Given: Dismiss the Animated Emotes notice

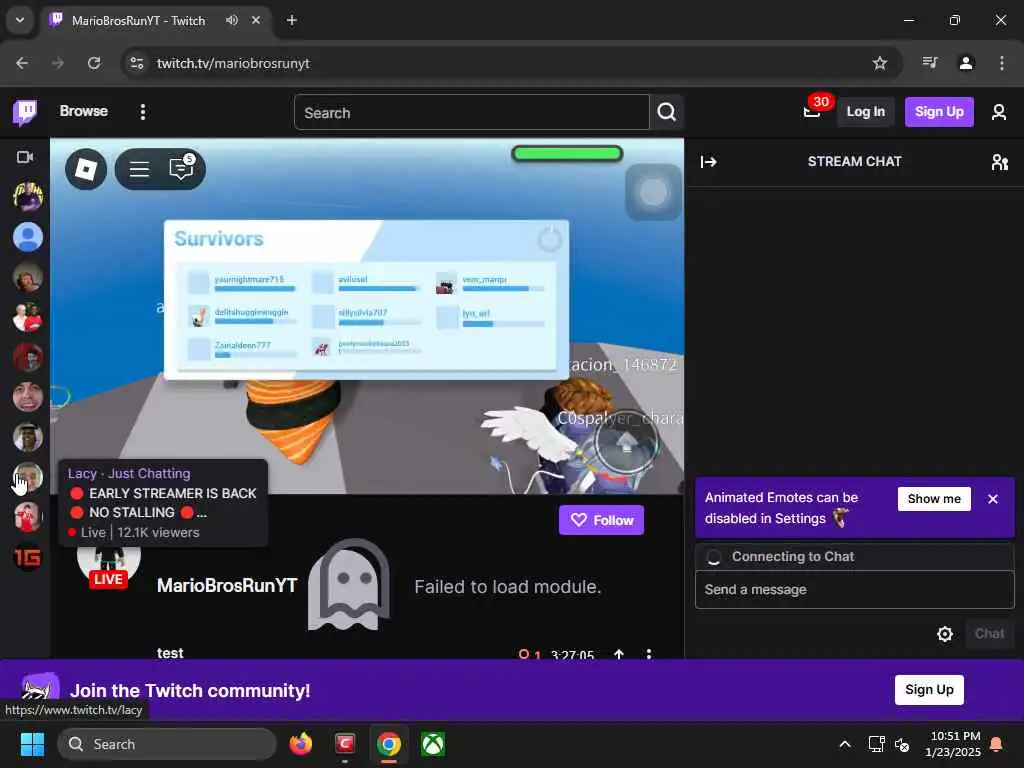Looking at the screenshot, I should pyautogui.click(x=993, y=499).
